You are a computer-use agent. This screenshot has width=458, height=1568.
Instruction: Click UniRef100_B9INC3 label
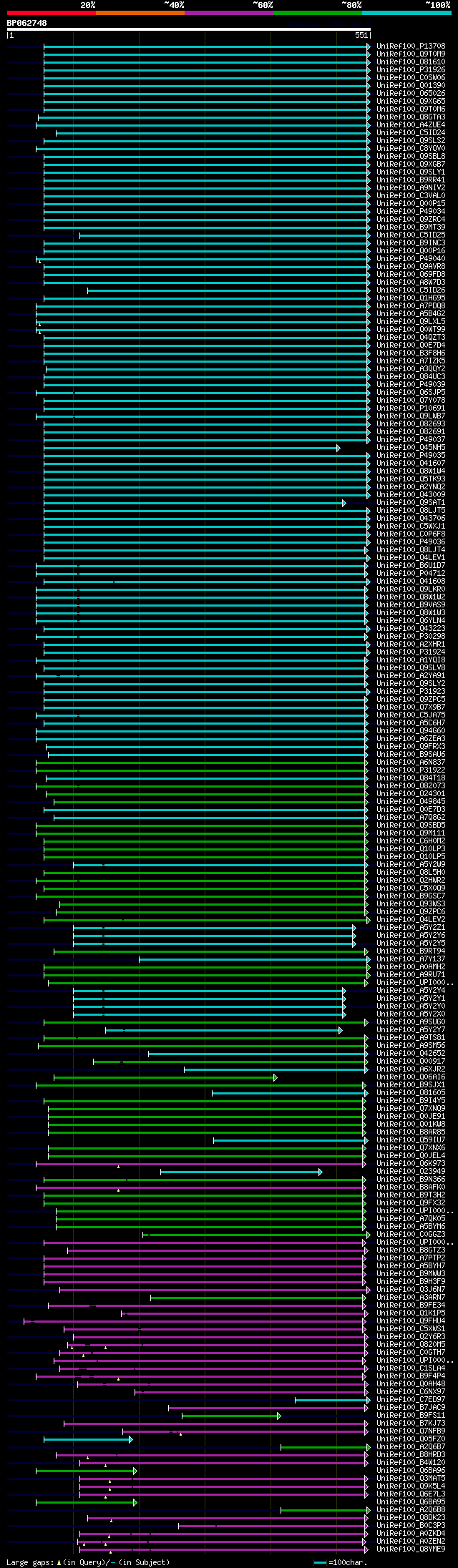coord(411,242)
